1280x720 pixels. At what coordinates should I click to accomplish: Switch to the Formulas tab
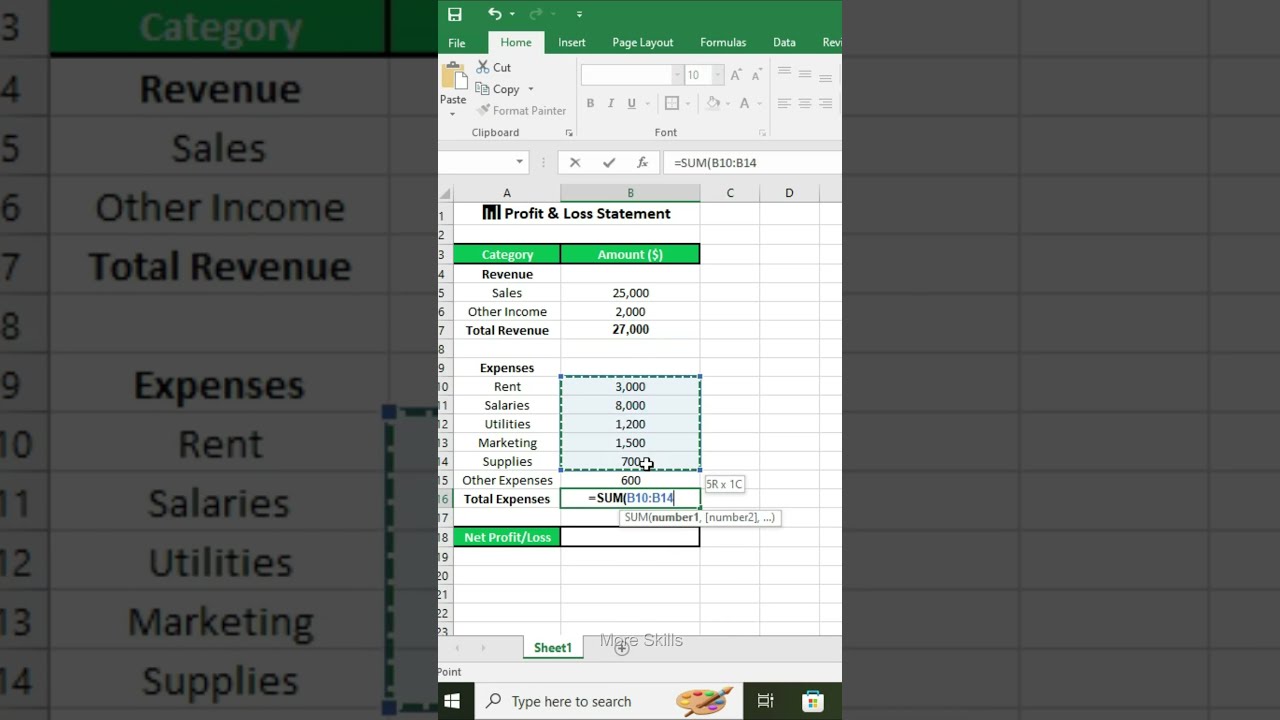pyautogui.click(x=723, y=42)
